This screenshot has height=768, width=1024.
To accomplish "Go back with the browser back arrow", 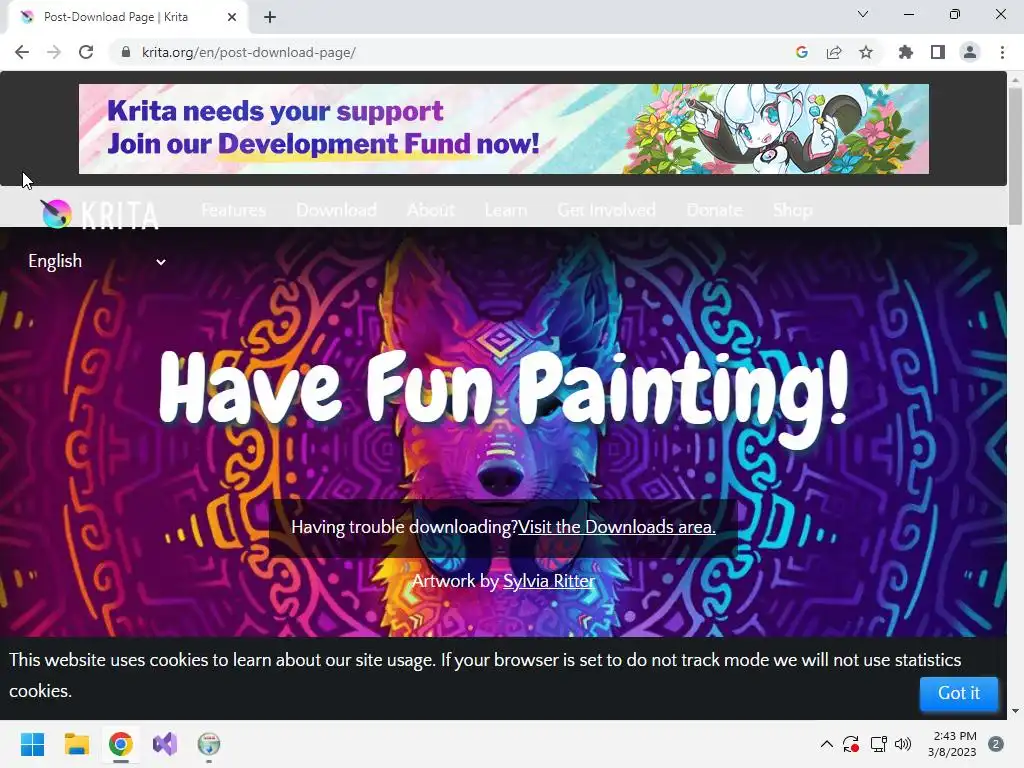I will 22,52.
